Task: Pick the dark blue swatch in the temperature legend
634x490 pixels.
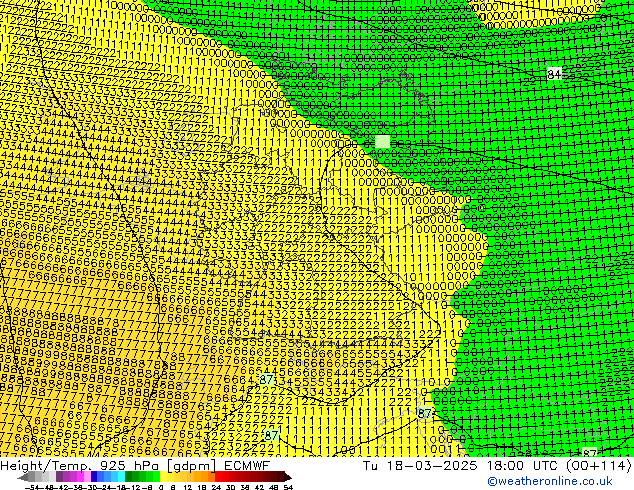Action: tap(94, 477)
